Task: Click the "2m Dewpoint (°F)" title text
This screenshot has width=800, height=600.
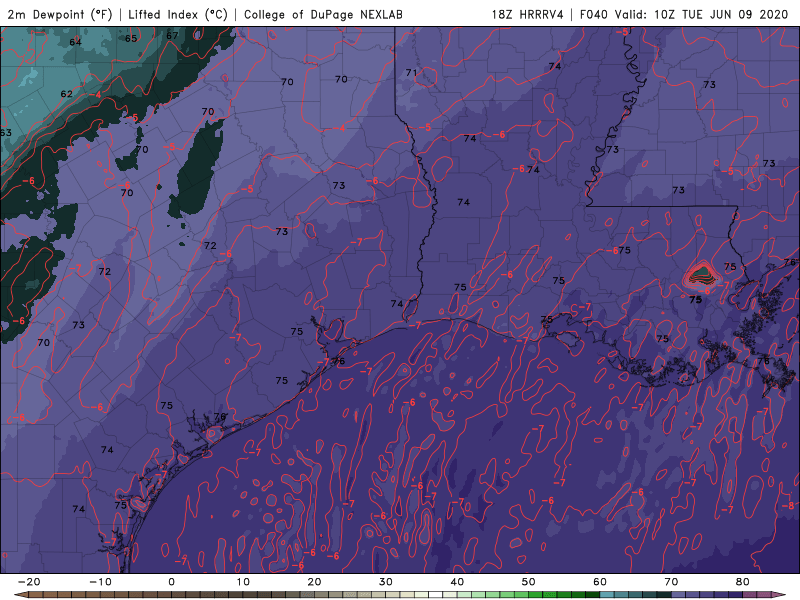Action: 60,14
